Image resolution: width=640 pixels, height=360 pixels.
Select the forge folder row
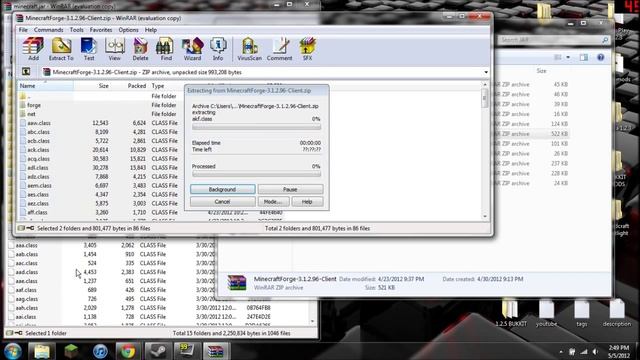click(x=101, y=105)
